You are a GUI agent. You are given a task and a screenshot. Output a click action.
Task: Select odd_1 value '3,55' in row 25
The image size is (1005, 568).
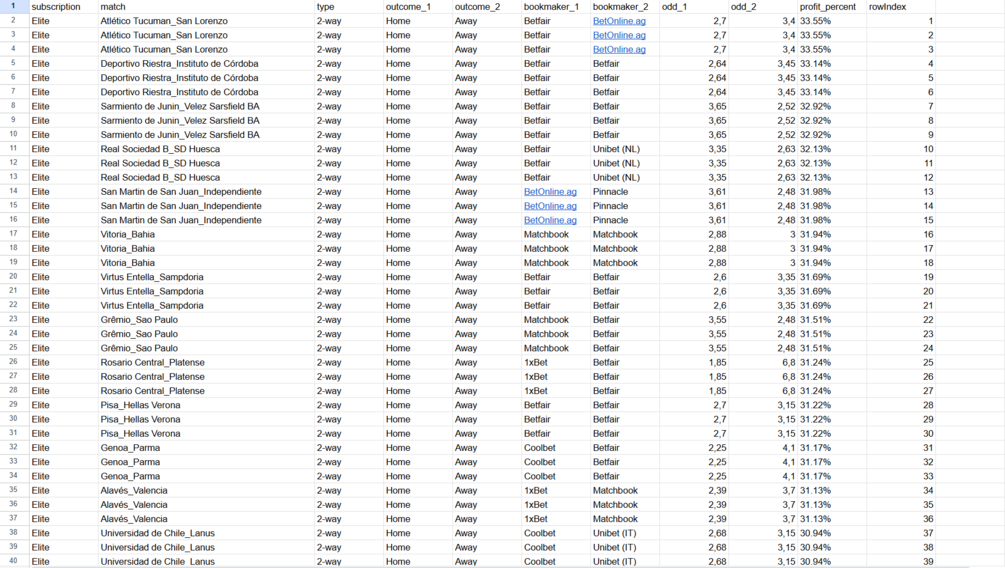694,348
